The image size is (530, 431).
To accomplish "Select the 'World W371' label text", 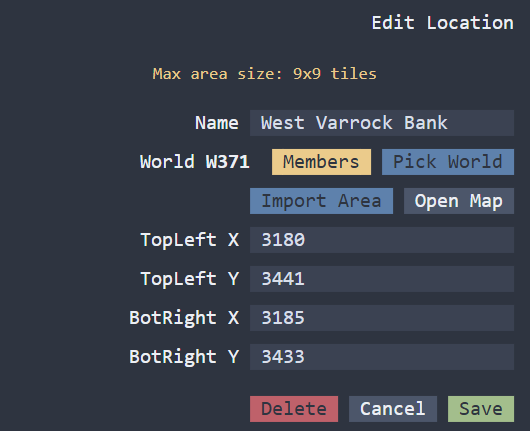I will pyautogui.click(x=195, y=162).
